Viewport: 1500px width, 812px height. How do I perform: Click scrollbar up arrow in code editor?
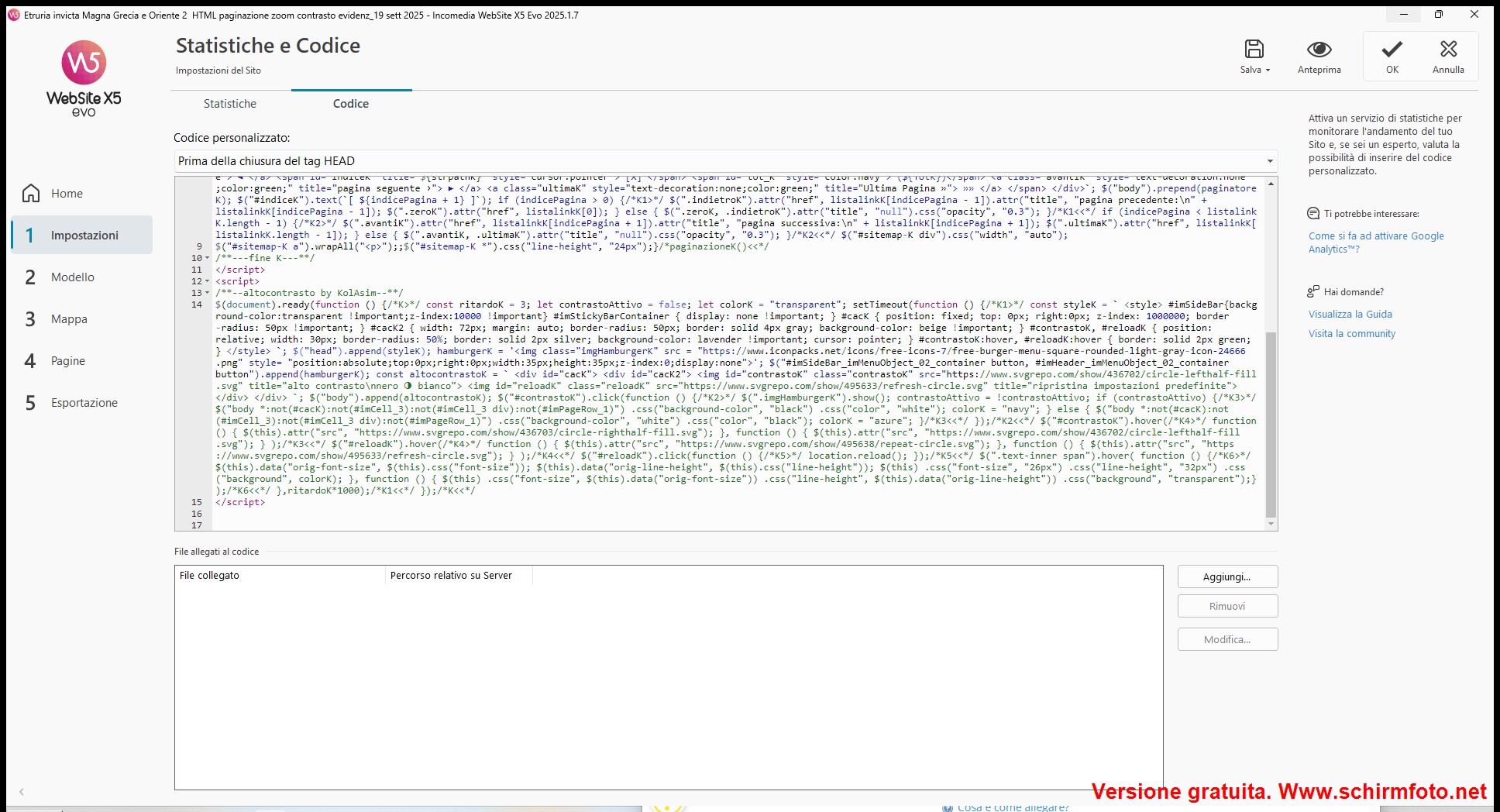1271,184
